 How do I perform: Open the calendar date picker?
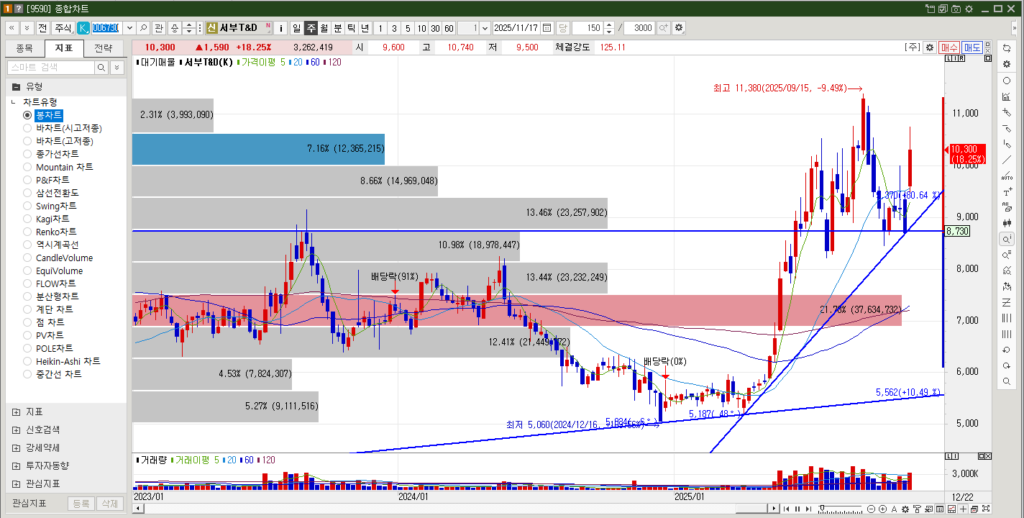pyautogui.click(x=546, y=27)
